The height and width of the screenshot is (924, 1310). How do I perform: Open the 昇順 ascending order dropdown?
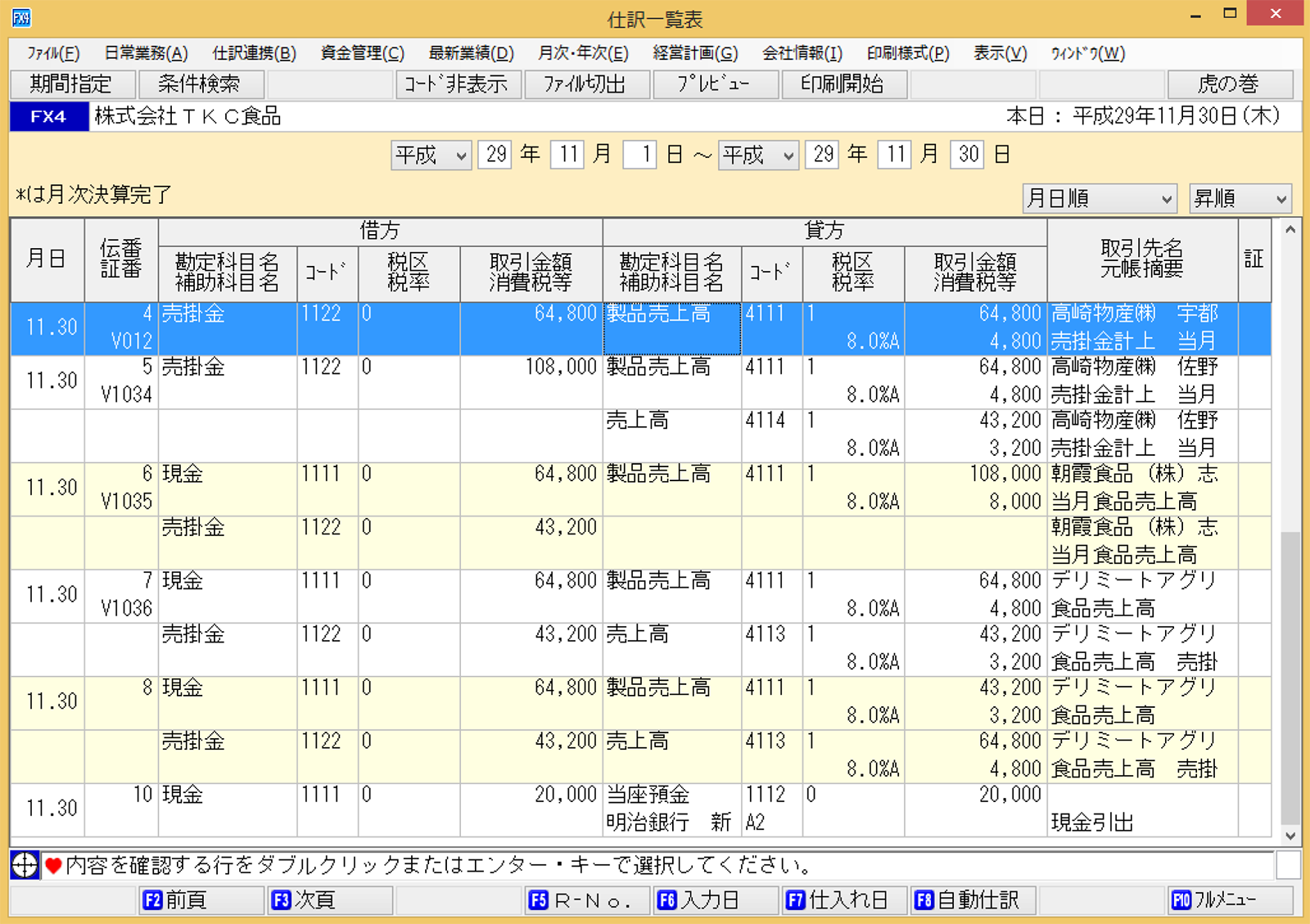coord(1240,198)
